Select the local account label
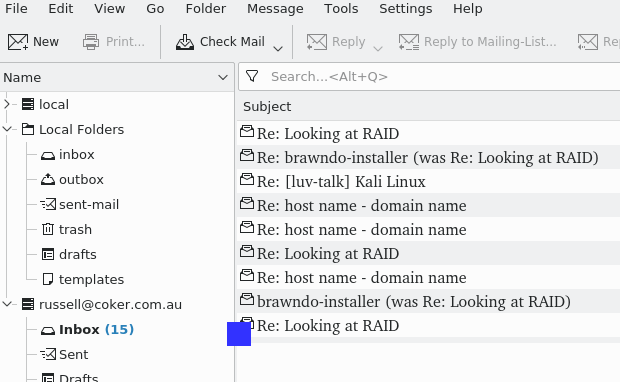 click(54, 104)
